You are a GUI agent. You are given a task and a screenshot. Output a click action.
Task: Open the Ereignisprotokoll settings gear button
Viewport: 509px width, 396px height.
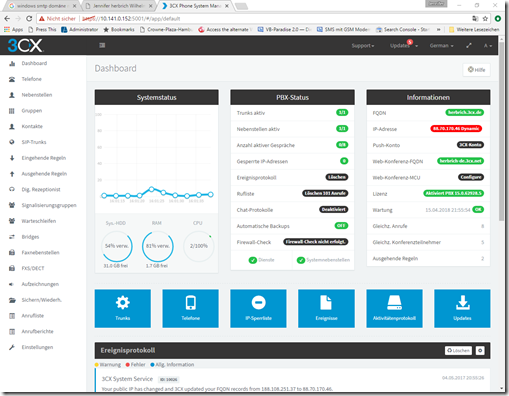[x=480, y=350]
